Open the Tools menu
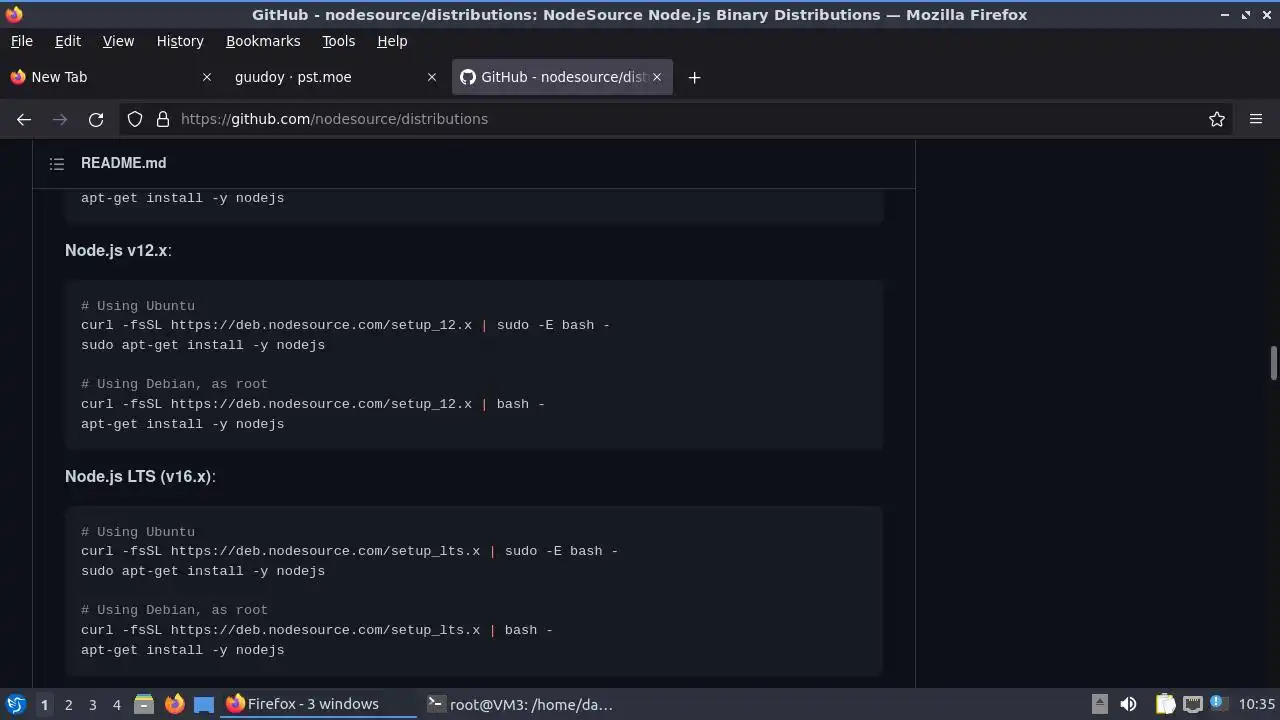This screenshot has height=720, width=1280. point(338,41)
